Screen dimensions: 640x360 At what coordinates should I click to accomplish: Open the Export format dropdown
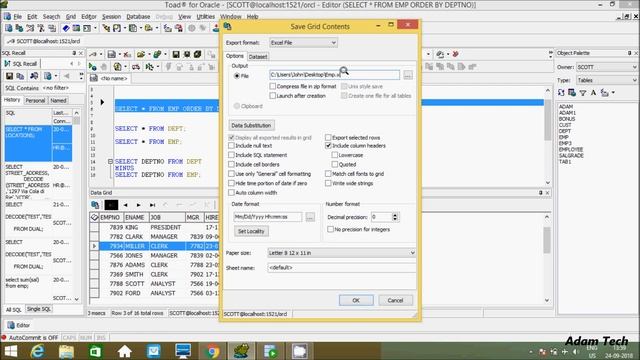(303, 42)
